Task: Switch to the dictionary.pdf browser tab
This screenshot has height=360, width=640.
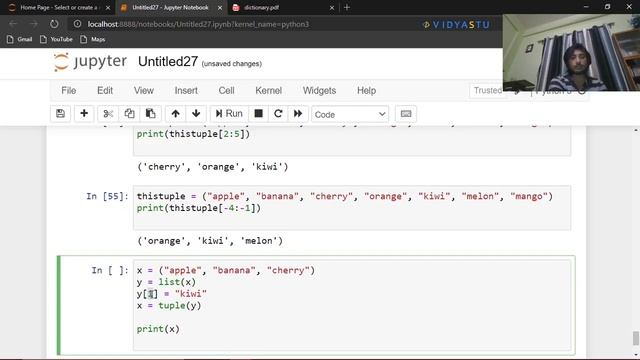Action: (282, 7)
